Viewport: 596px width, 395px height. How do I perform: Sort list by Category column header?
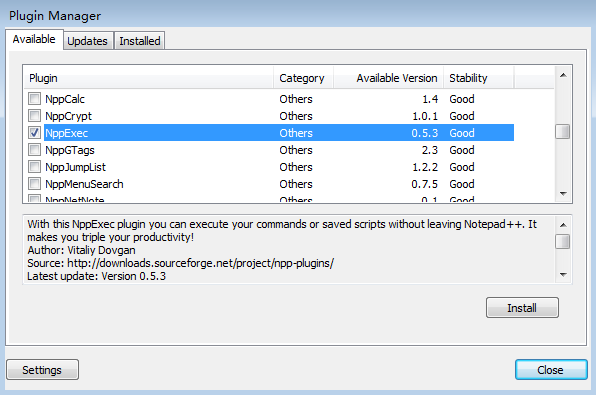coord(303,78)
